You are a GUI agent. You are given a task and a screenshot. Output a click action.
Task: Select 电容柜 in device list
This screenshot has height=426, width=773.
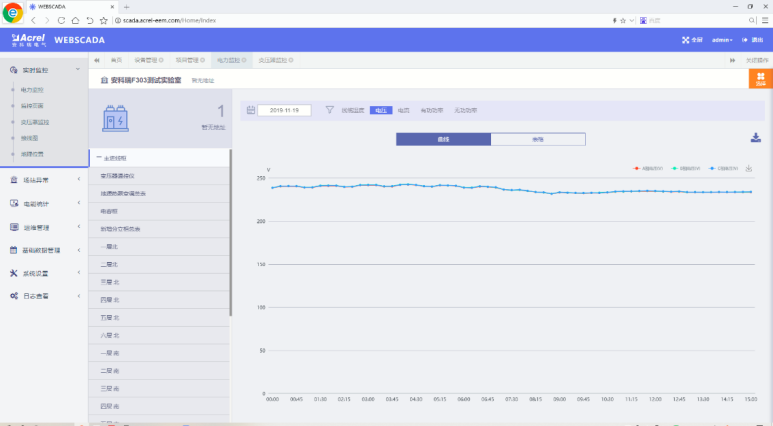click(159, 211)
